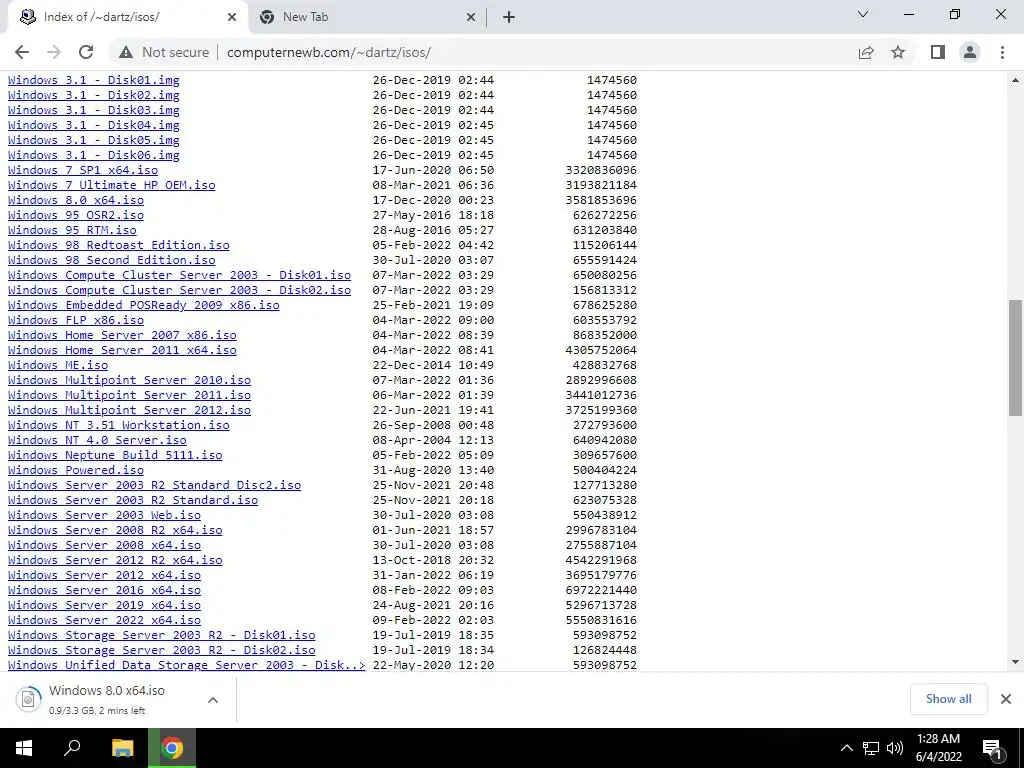1024x768 pixels.
Task: Click Windows 98 Redtoast Edition.iso link
Action: 119,246
